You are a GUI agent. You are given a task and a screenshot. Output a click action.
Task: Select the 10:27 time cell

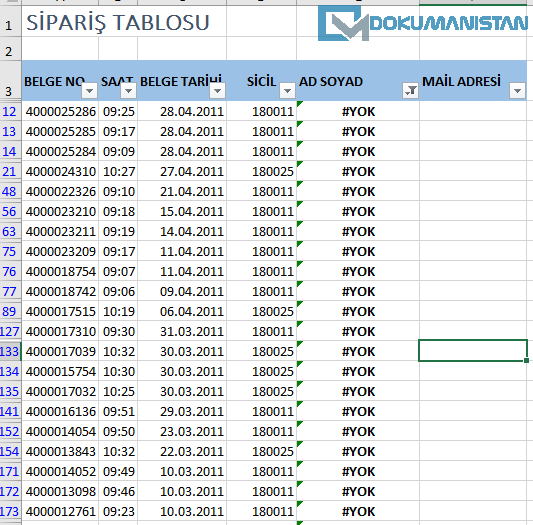click(x=118, y=171)
